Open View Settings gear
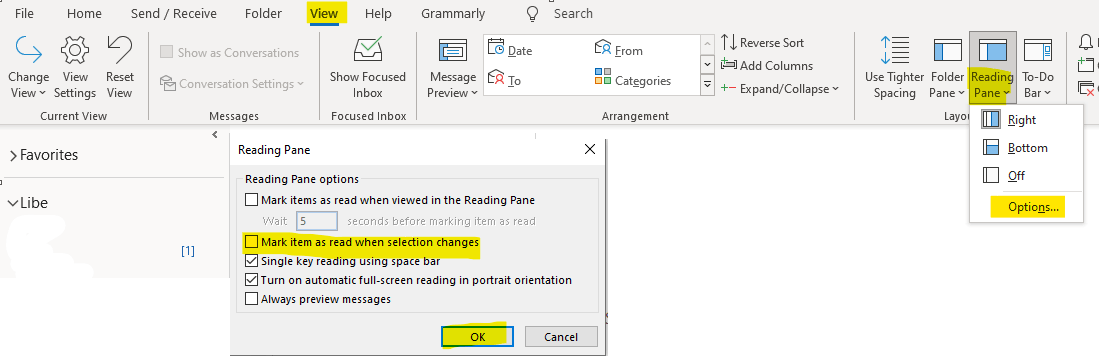1099x361 pixels. [74, 67]
